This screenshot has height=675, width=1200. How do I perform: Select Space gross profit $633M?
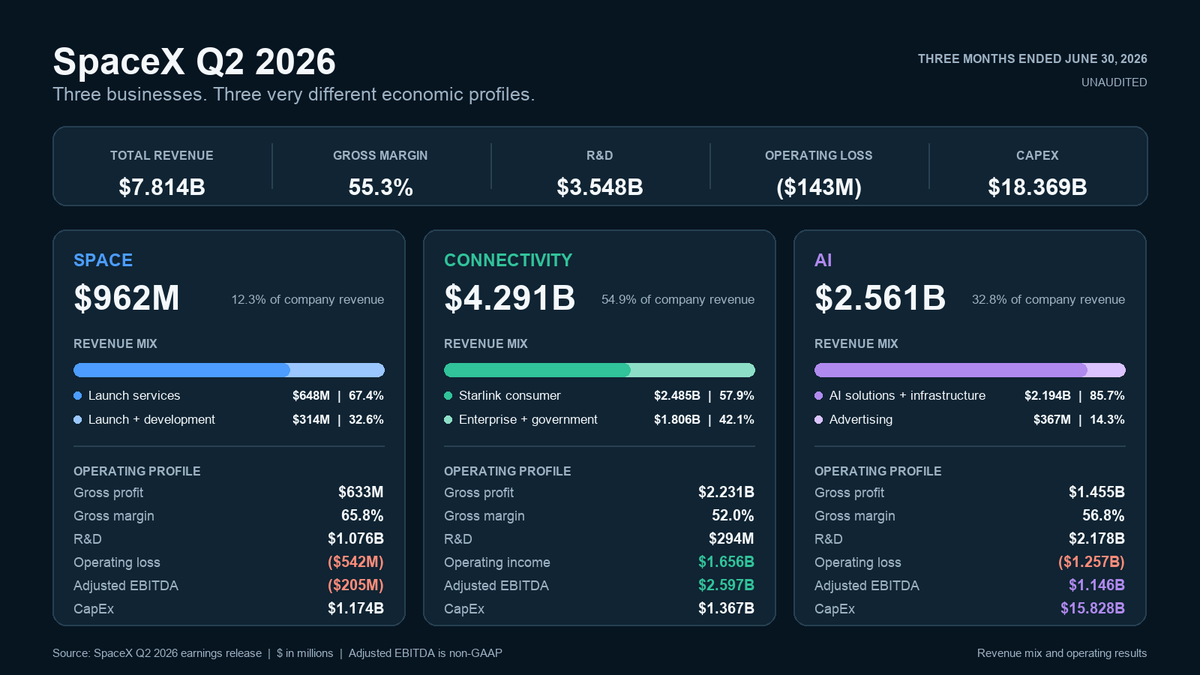point(361,493)
